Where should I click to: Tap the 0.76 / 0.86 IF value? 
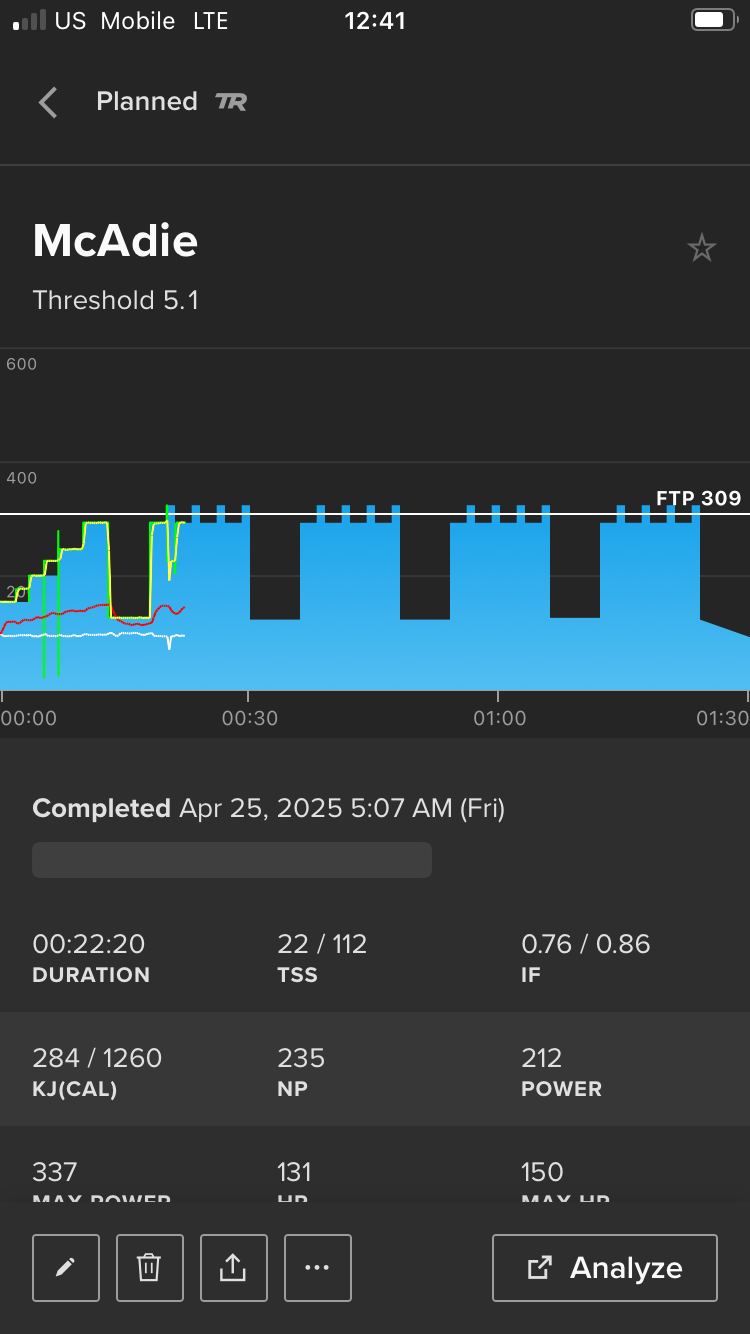pyautogui.click(x=586, y=944)
